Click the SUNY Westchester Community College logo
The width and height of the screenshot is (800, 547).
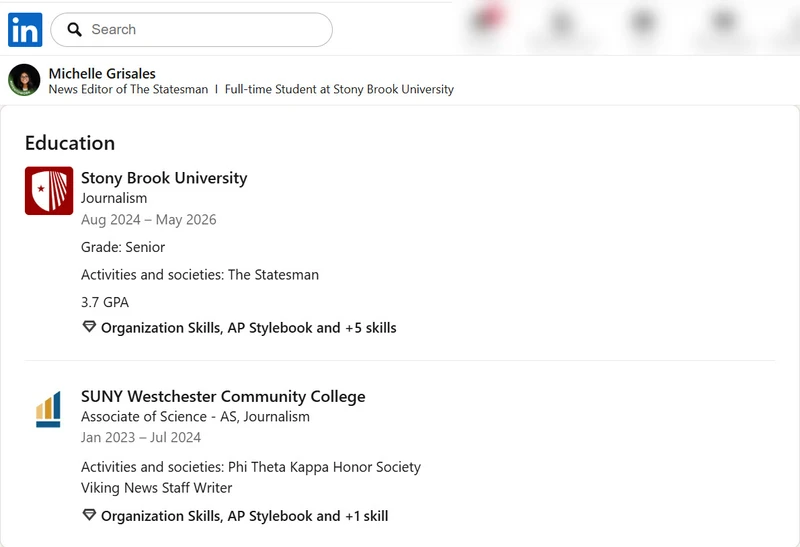point(48,409)
